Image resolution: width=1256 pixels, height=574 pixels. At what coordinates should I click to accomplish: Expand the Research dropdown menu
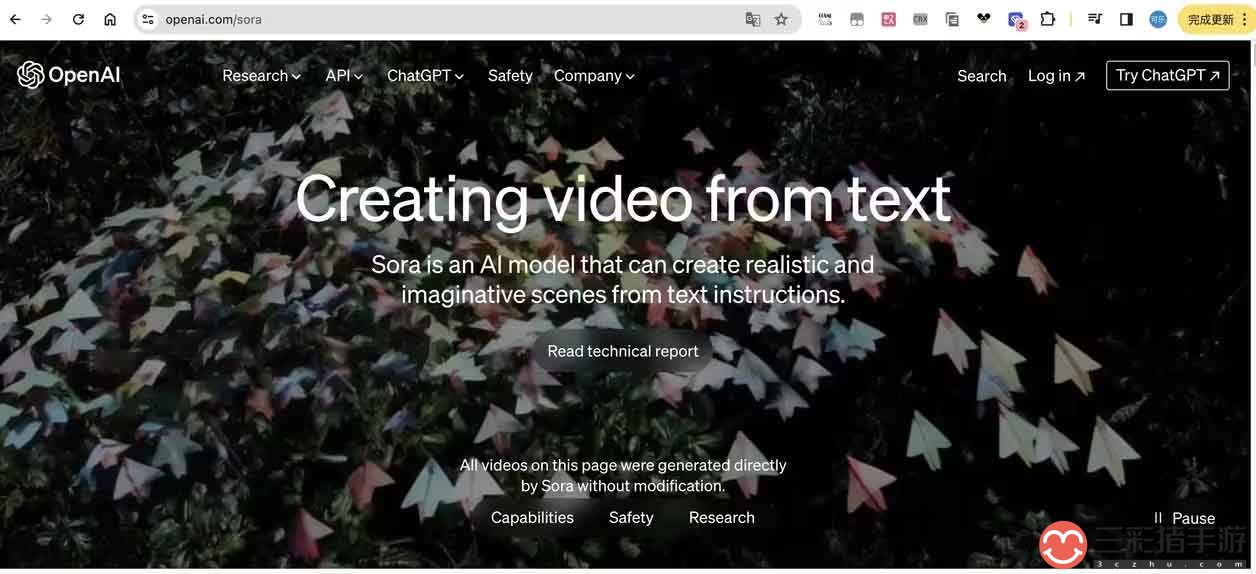coord(261,76)
